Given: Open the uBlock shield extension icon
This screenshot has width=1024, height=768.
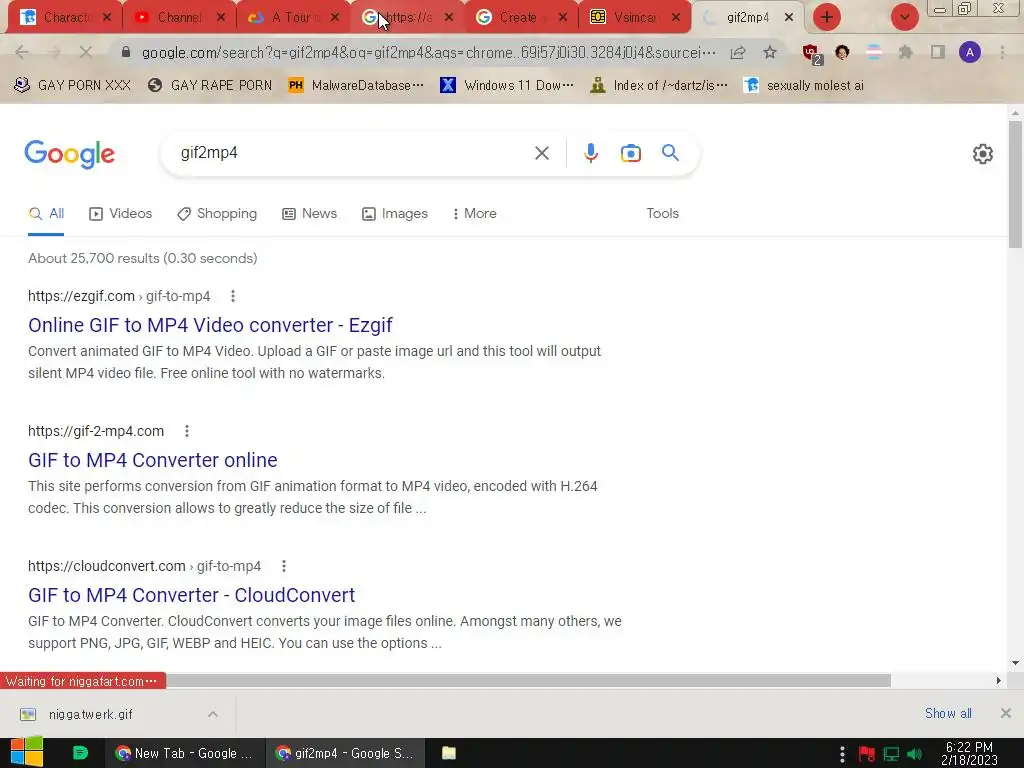Looking at the screenshot, I should point(812,54).
